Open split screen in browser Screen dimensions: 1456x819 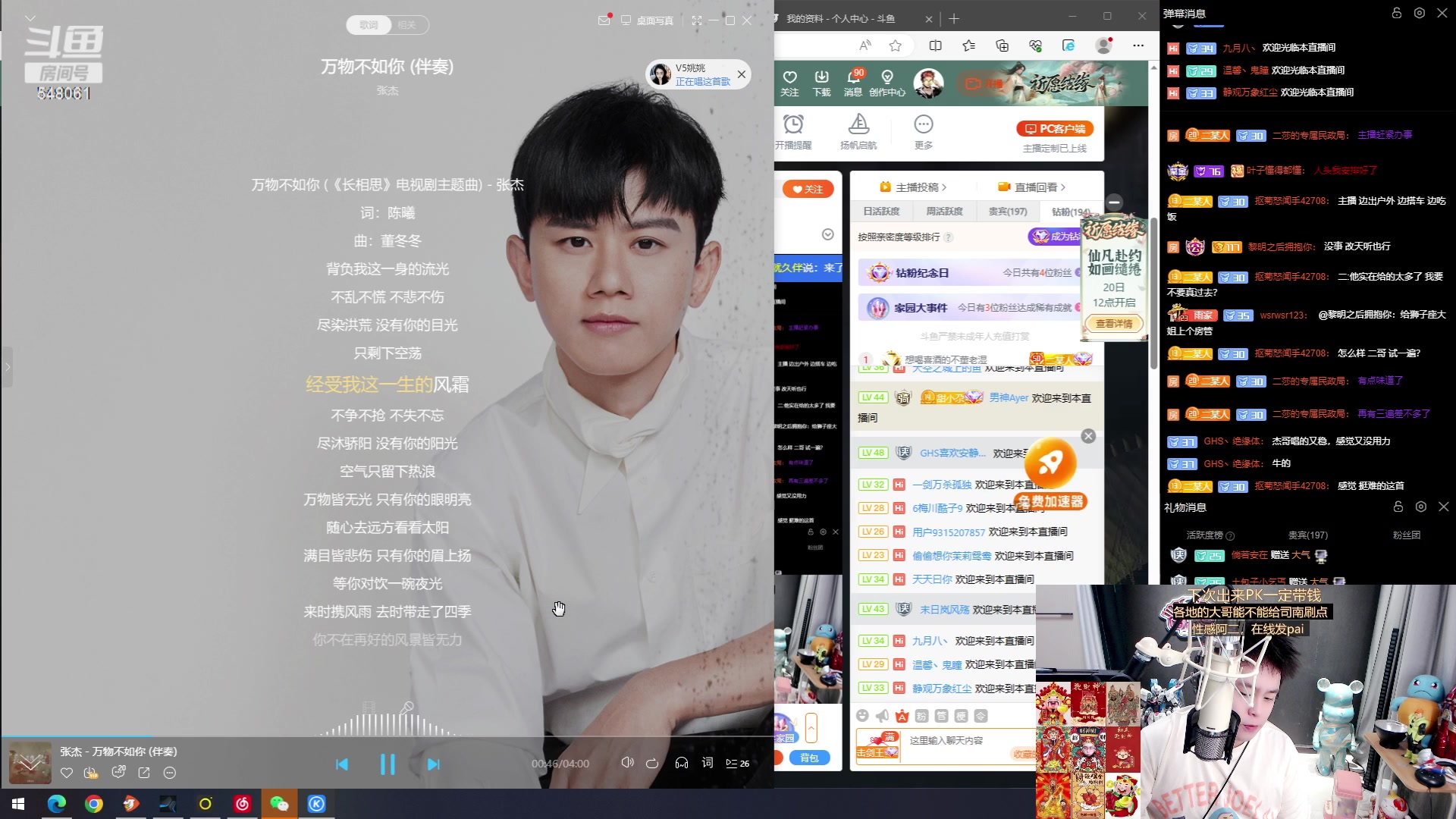tap(935, 45)
